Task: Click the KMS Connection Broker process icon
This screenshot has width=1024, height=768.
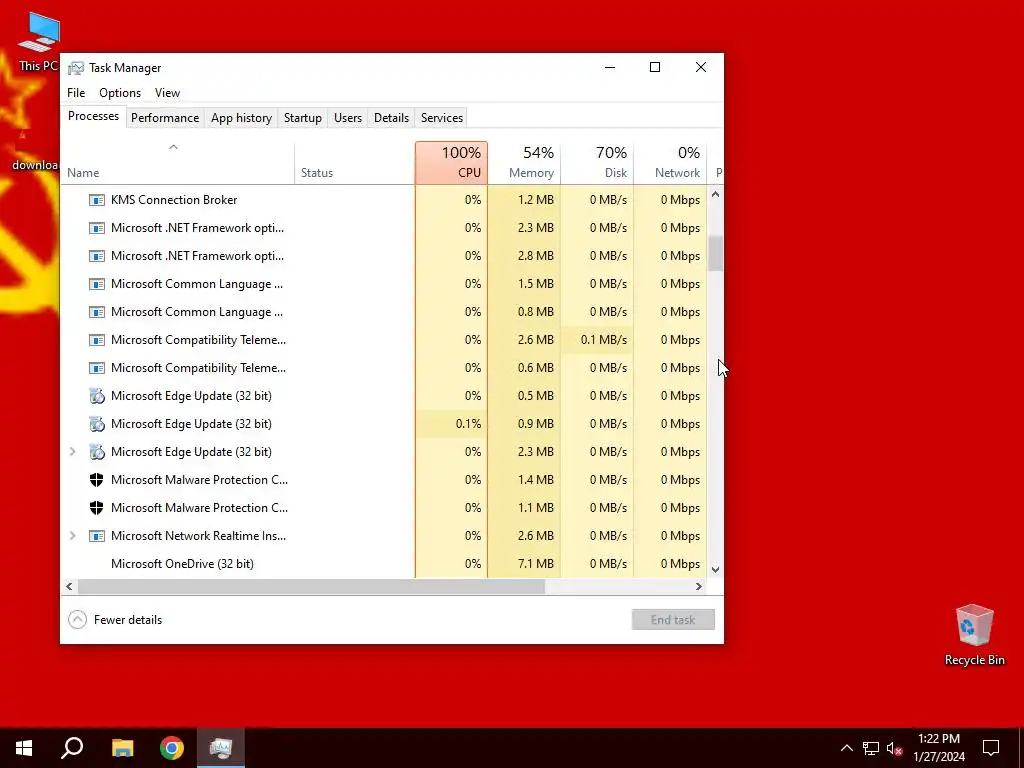Action: (97, 200)
